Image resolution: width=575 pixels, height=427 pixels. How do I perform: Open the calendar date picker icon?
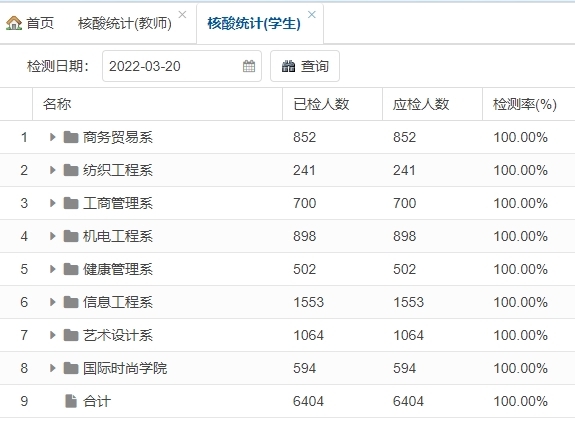pyautogui.click(x=249, y=66)
